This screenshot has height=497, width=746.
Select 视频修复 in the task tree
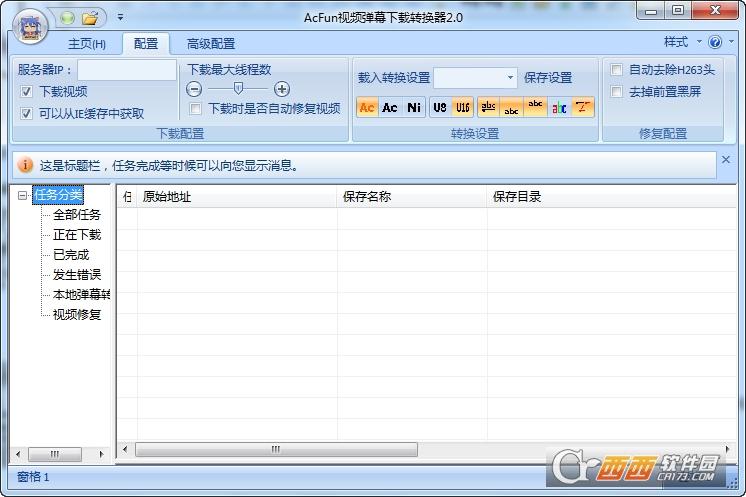77,314
